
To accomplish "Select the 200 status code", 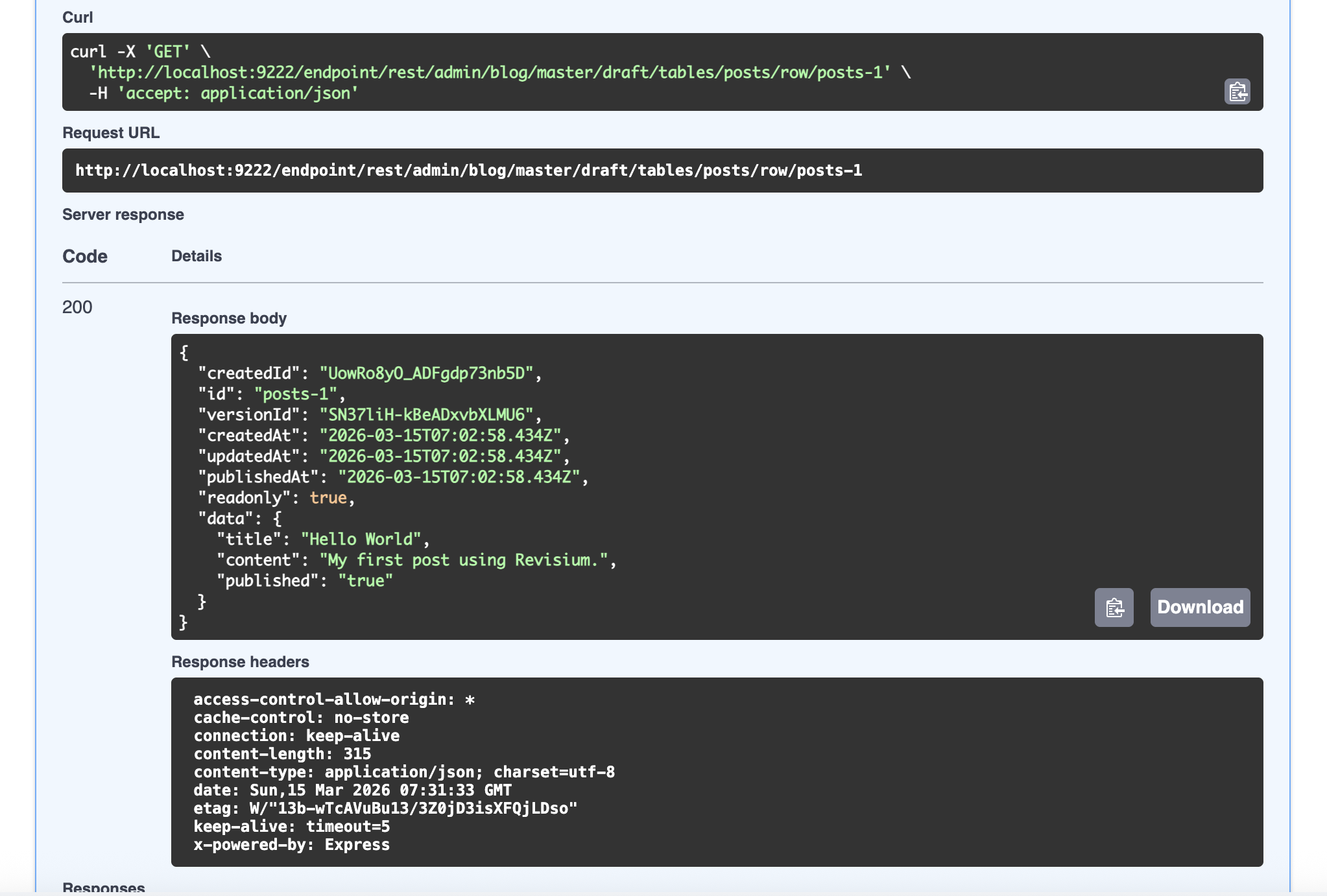I will point(76,306).
